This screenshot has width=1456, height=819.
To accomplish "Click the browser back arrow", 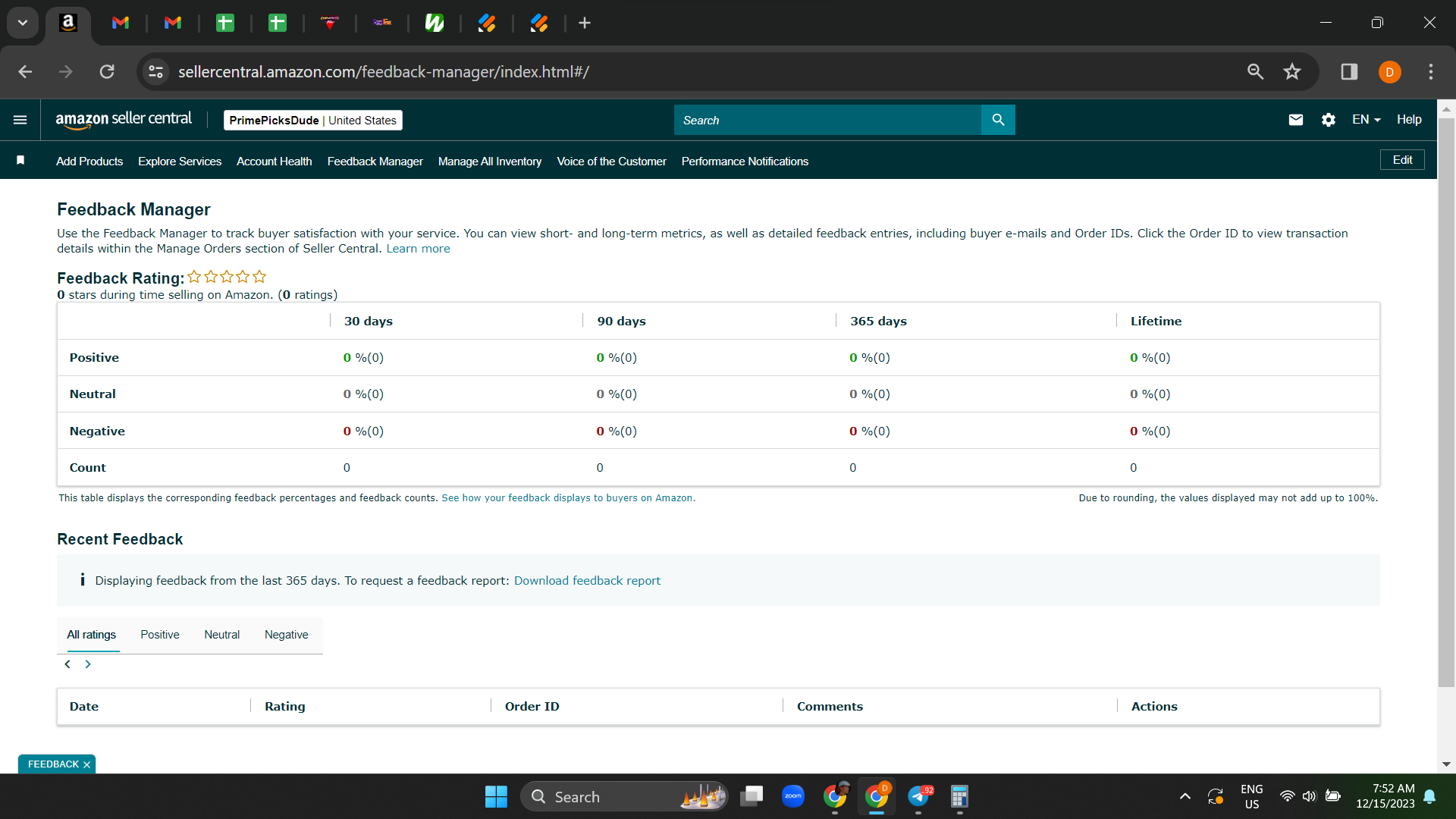I will (x=25, y=71).
